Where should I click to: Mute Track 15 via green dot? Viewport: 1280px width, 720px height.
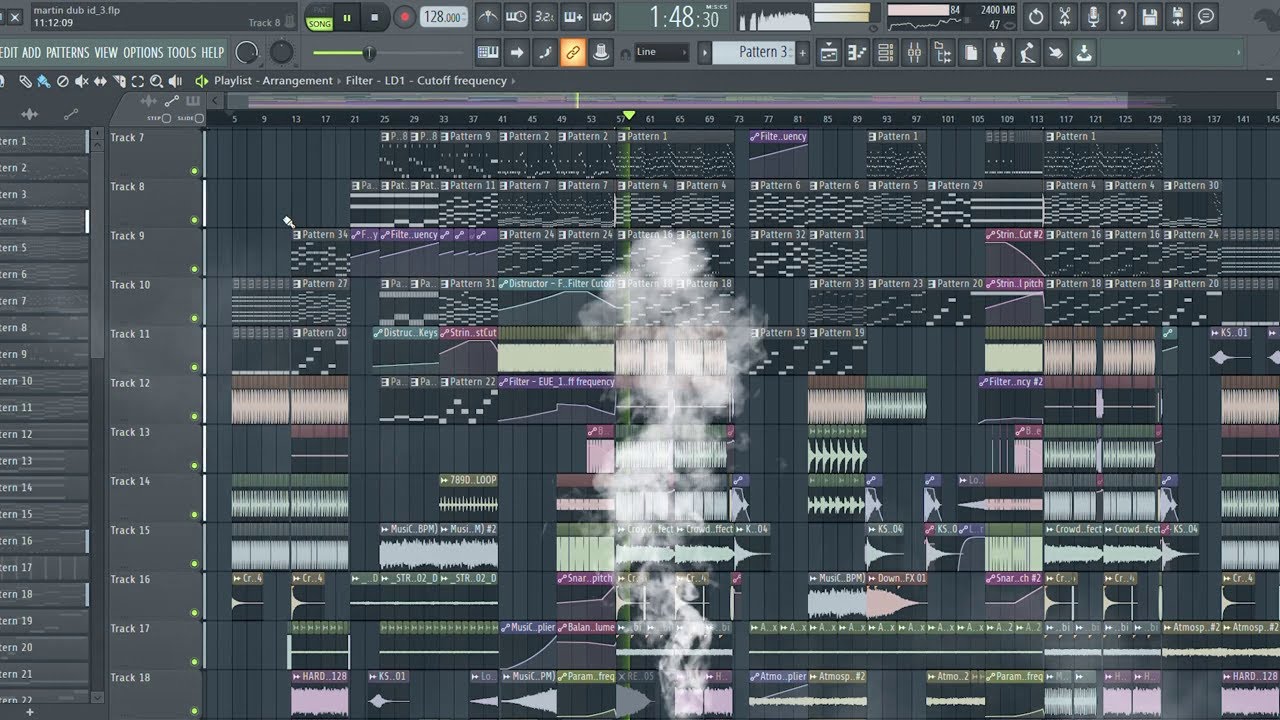point(195,563)
